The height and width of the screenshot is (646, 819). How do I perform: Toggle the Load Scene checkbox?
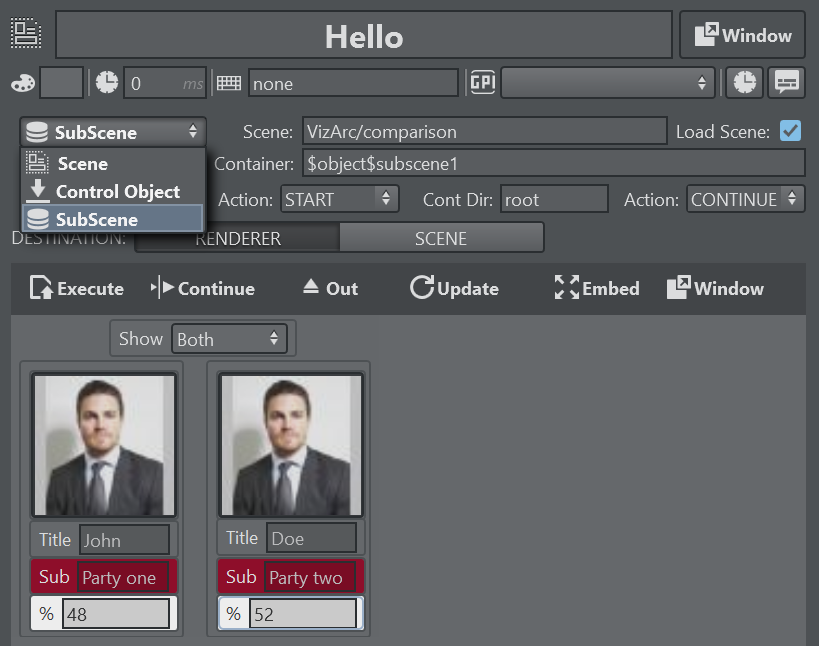click(790, 131)
